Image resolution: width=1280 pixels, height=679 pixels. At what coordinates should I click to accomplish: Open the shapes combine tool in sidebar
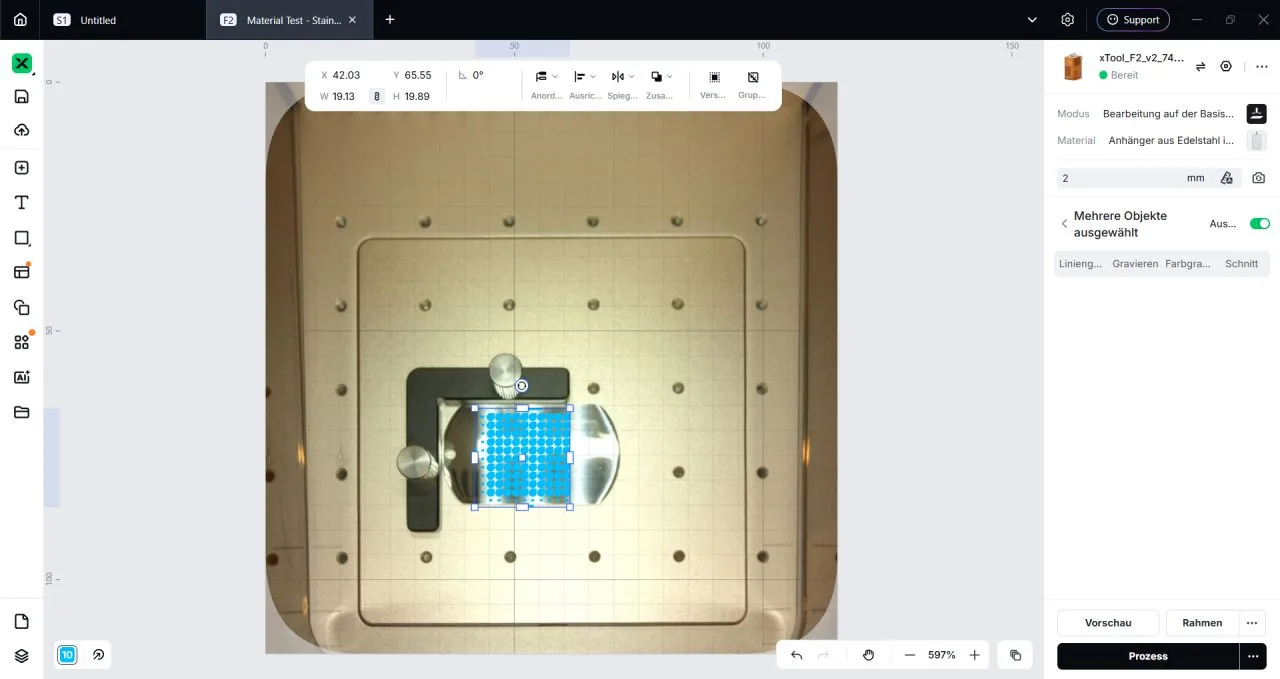(22, 307)
